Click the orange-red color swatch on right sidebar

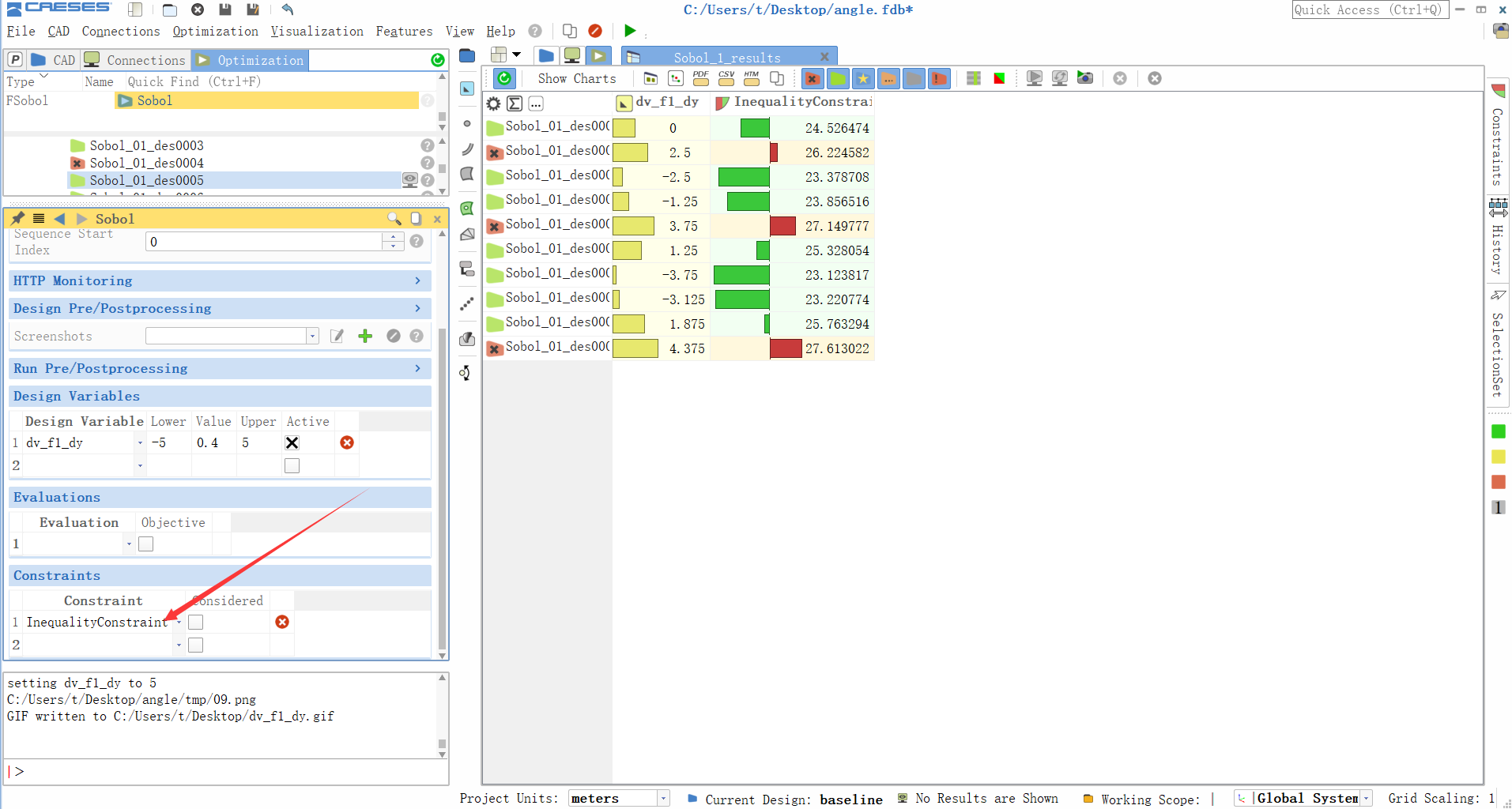point(1499,482)
